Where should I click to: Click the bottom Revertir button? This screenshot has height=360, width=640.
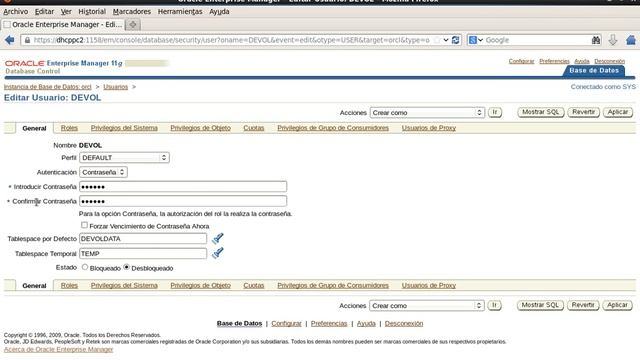583,305
